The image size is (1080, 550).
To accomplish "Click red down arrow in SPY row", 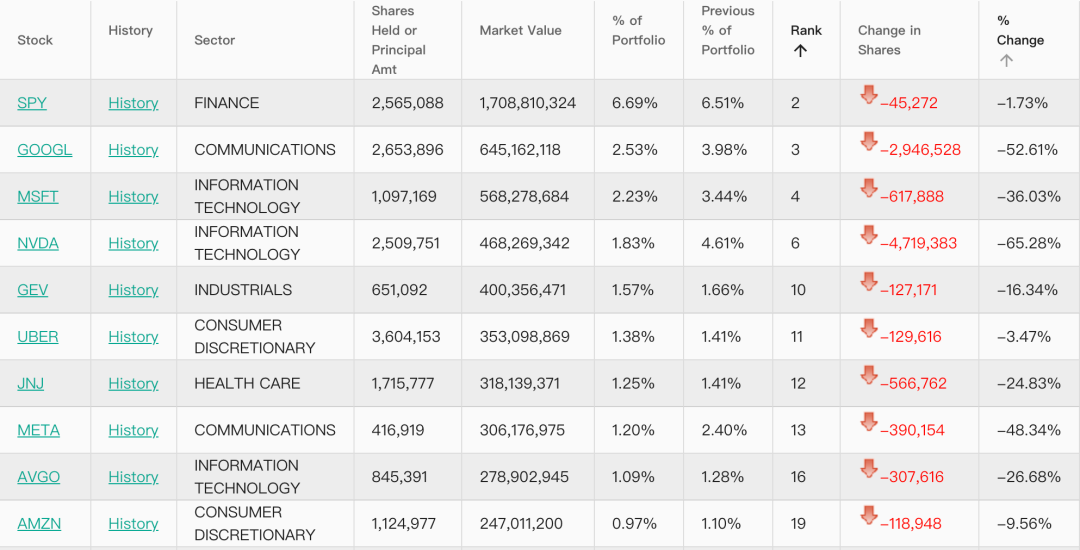I will [x=868, y=95].
